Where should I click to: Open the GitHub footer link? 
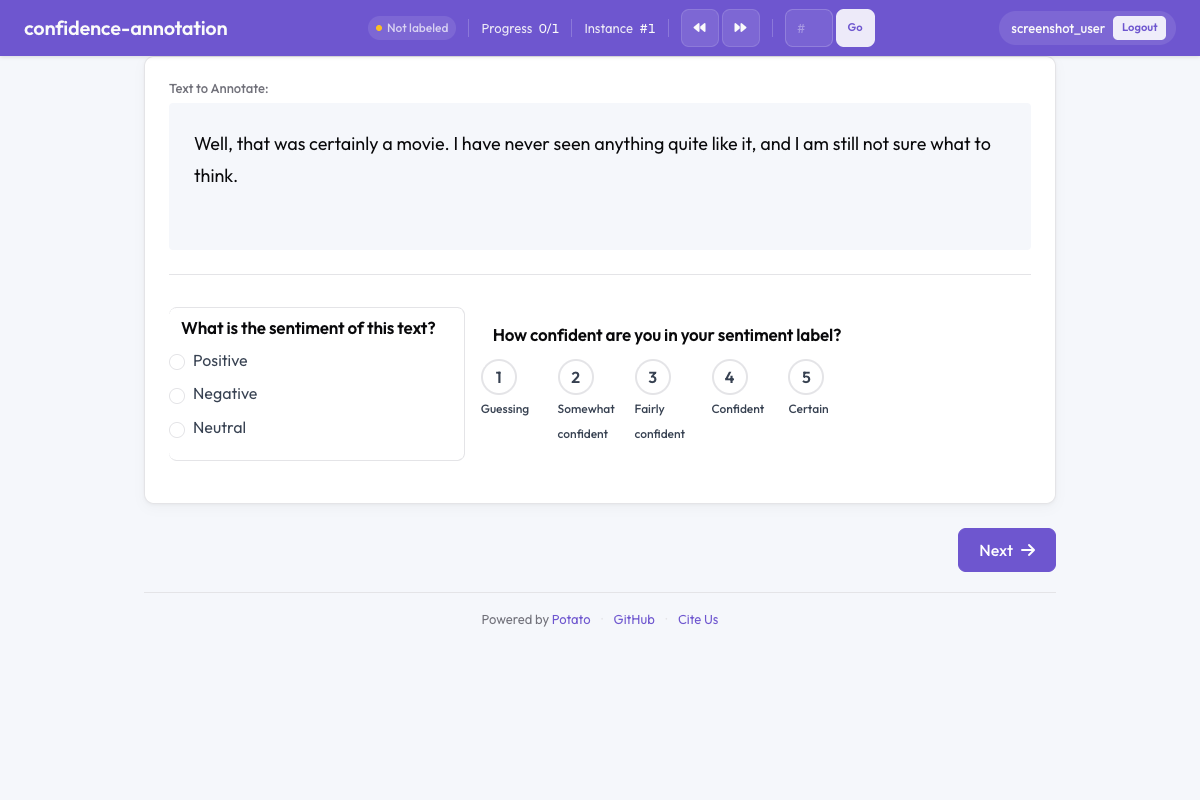(634, 620)
